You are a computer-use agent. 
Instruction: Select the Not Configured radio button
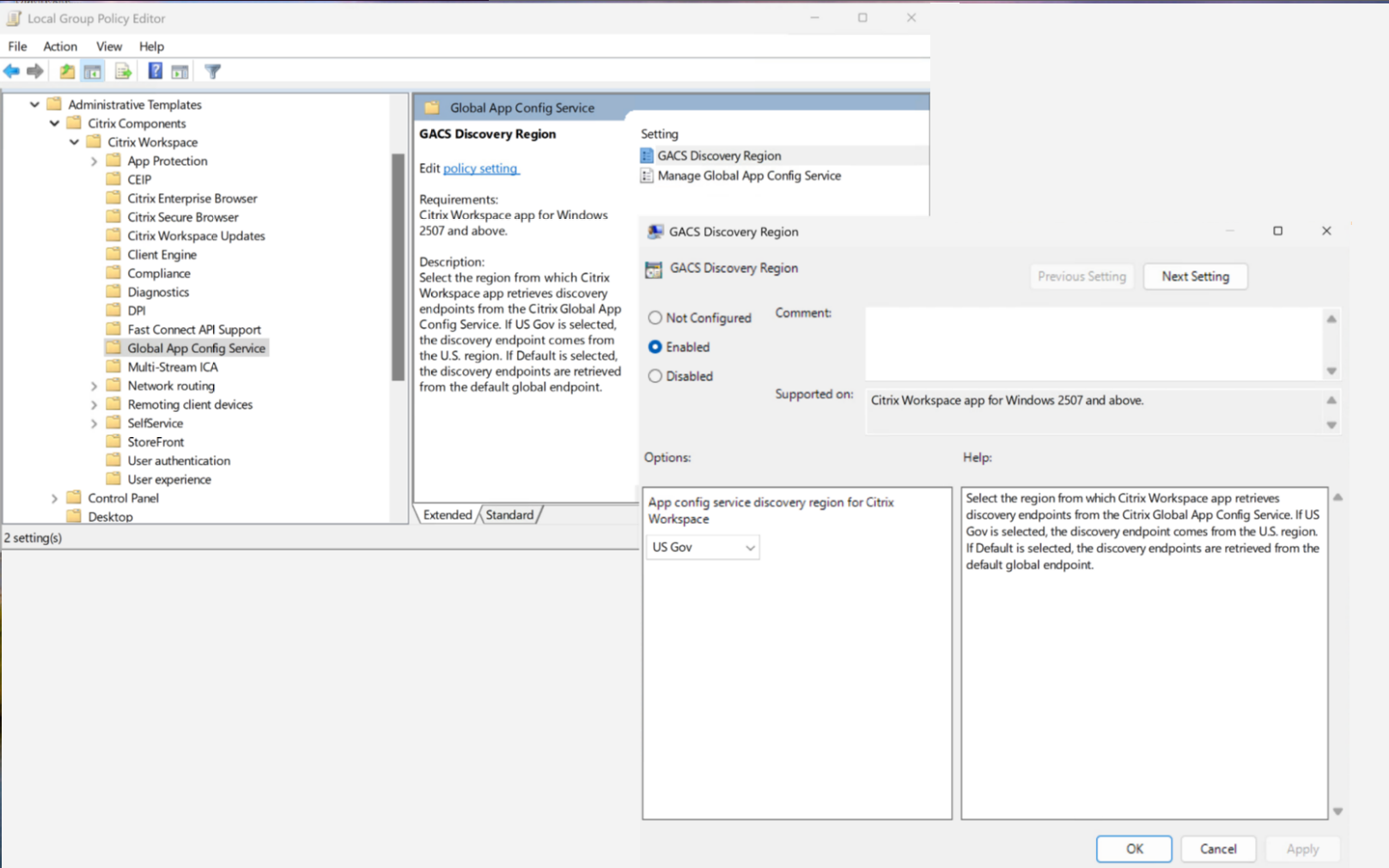point(655,318)
